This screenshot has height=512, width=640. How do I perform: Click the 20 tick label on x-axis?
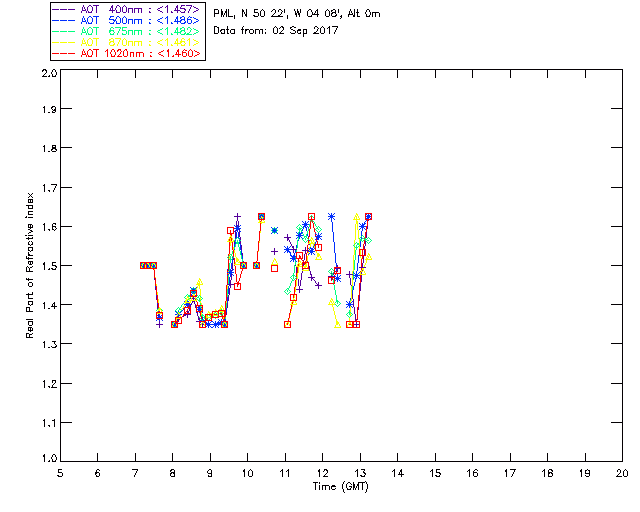point(622,473)
